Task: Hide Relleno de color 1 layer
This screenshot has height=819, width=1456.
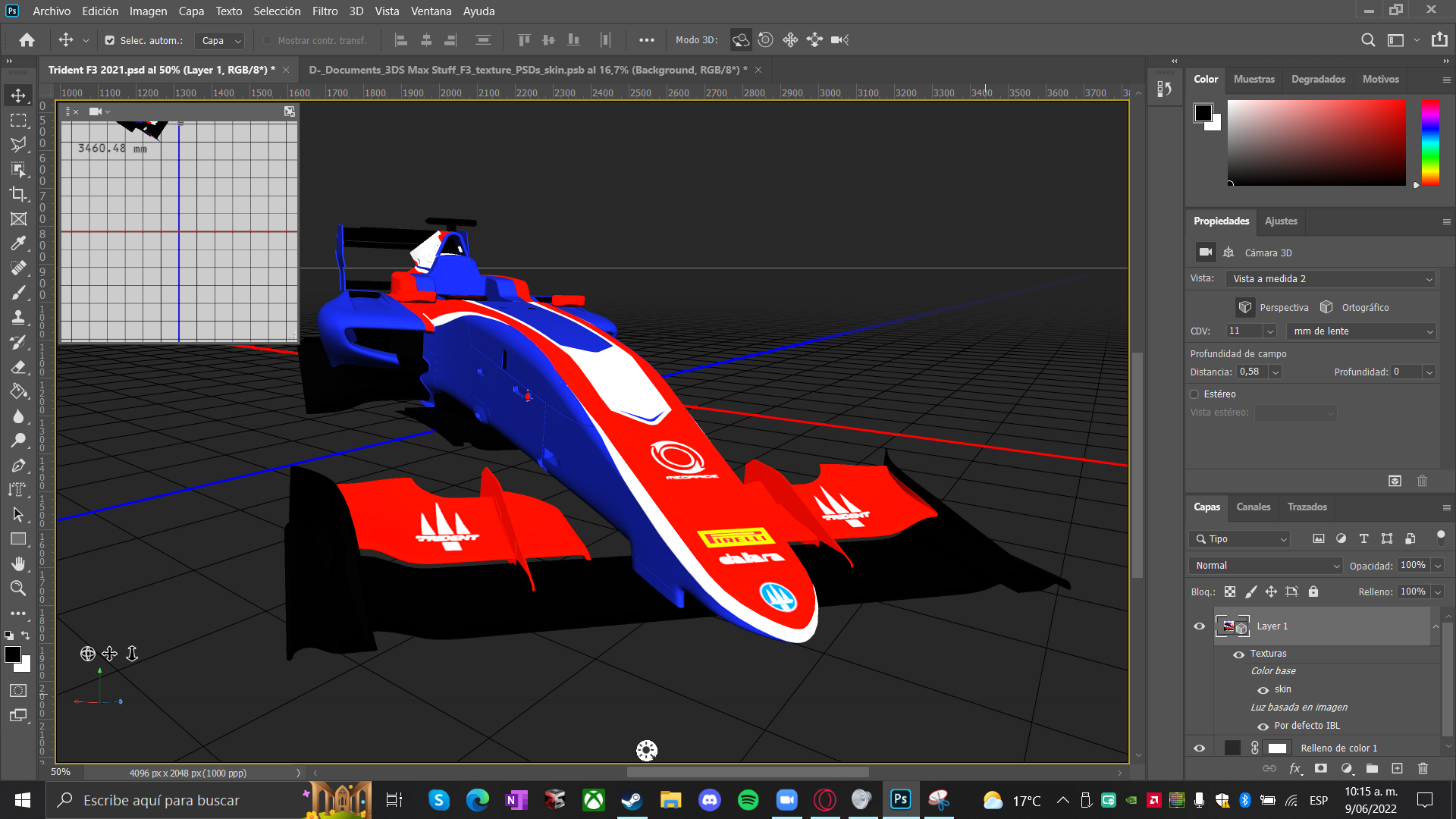Action: click(x=1200, y=748)
